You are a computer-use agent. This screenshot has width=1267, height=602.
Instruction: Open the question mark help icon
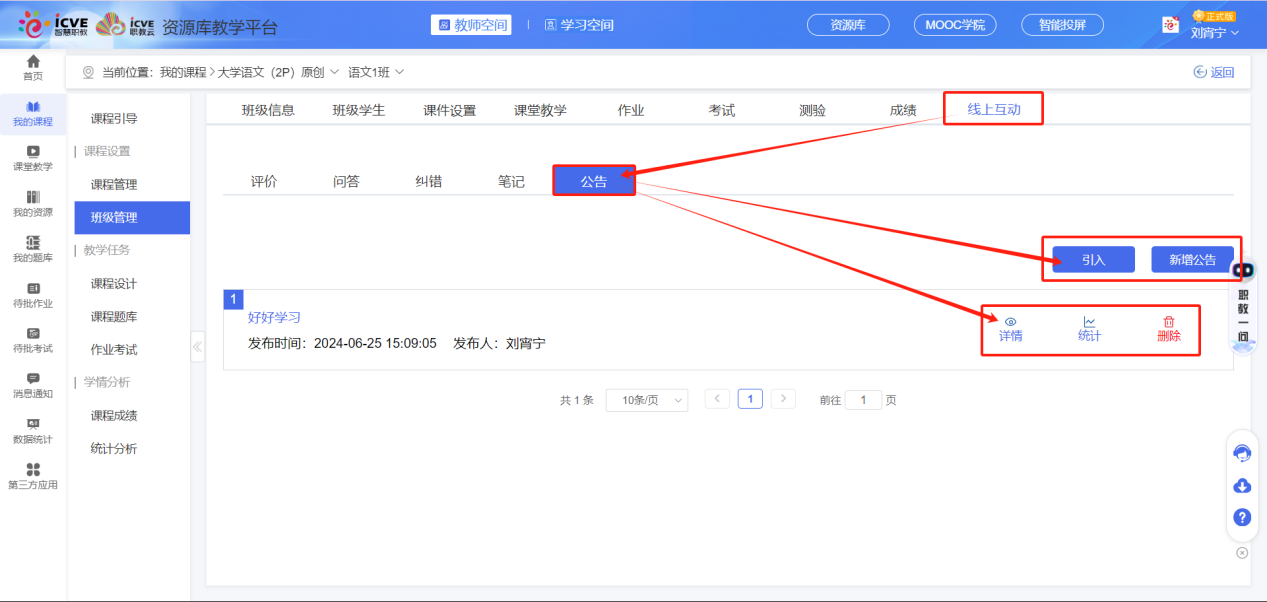(1242, 518)
